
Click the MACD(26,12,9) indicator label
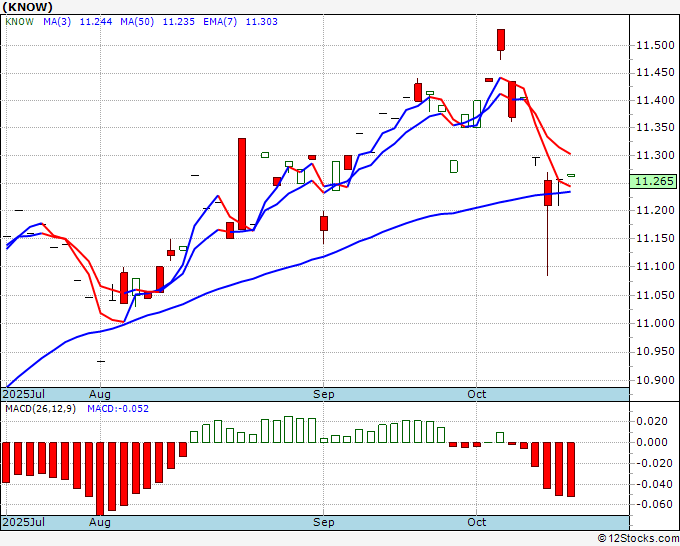click(x=40, y=409)
